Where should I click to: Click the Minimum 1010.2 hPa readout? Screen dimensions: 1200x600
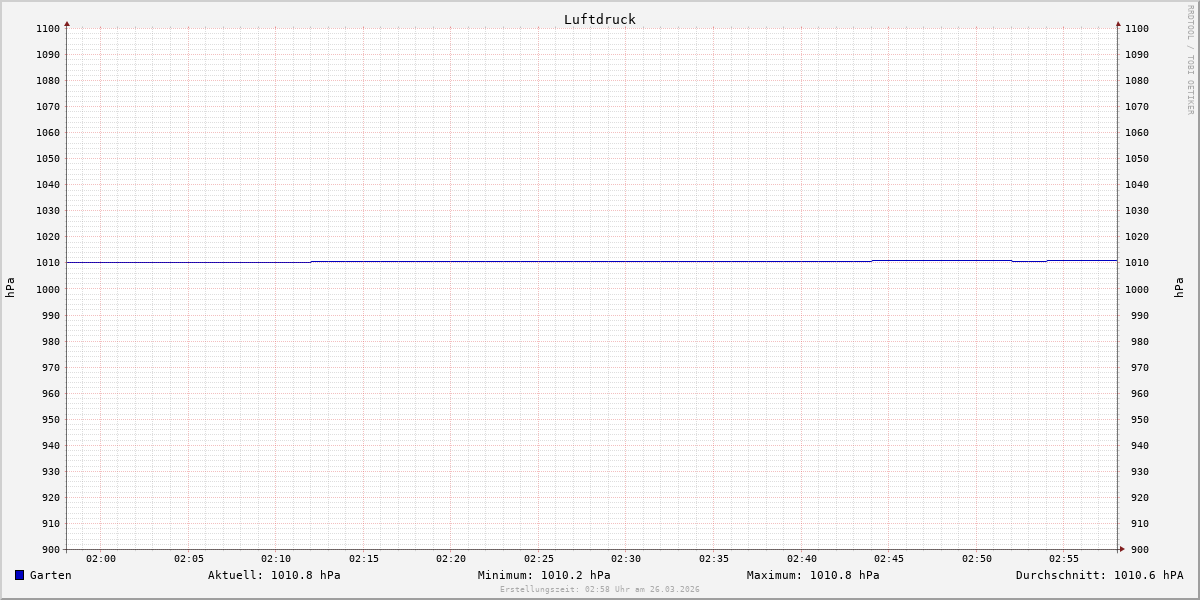[x=544, y=575]
